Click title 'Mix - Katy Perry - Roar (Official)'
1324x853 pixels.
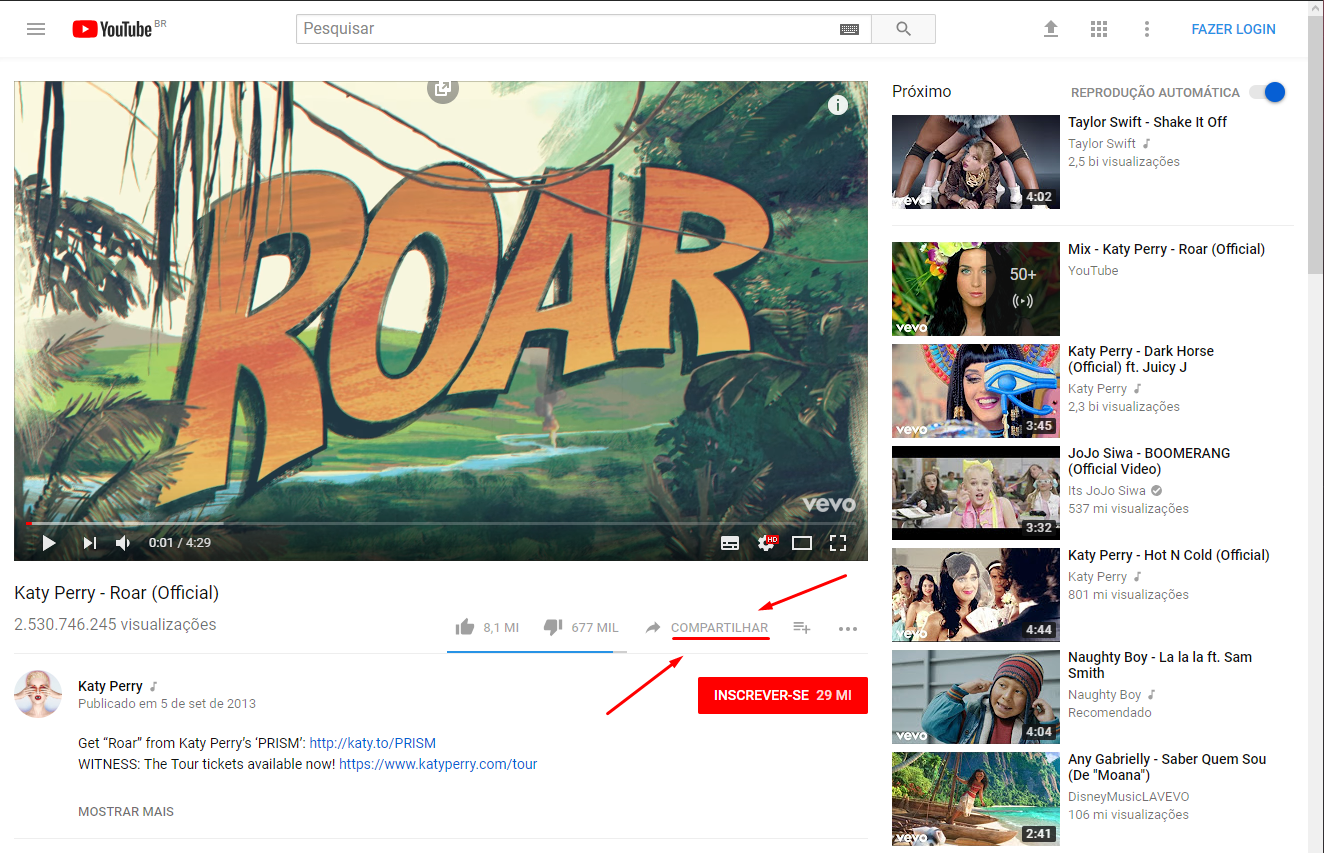click(1166, 249)
